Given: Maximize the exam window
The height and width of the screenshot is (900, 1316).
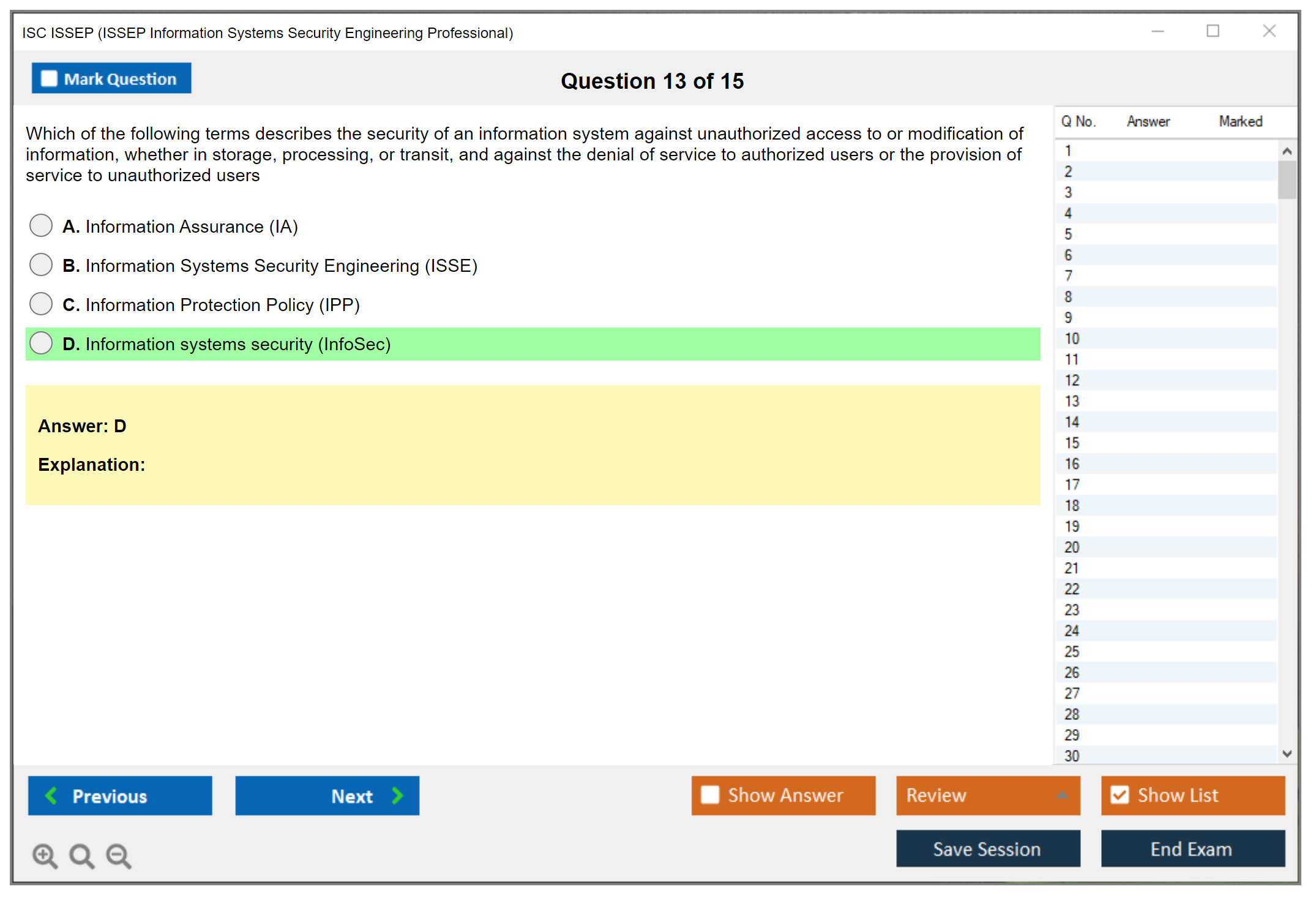Looking at the screenshot, I should (x=1213, y=31).
